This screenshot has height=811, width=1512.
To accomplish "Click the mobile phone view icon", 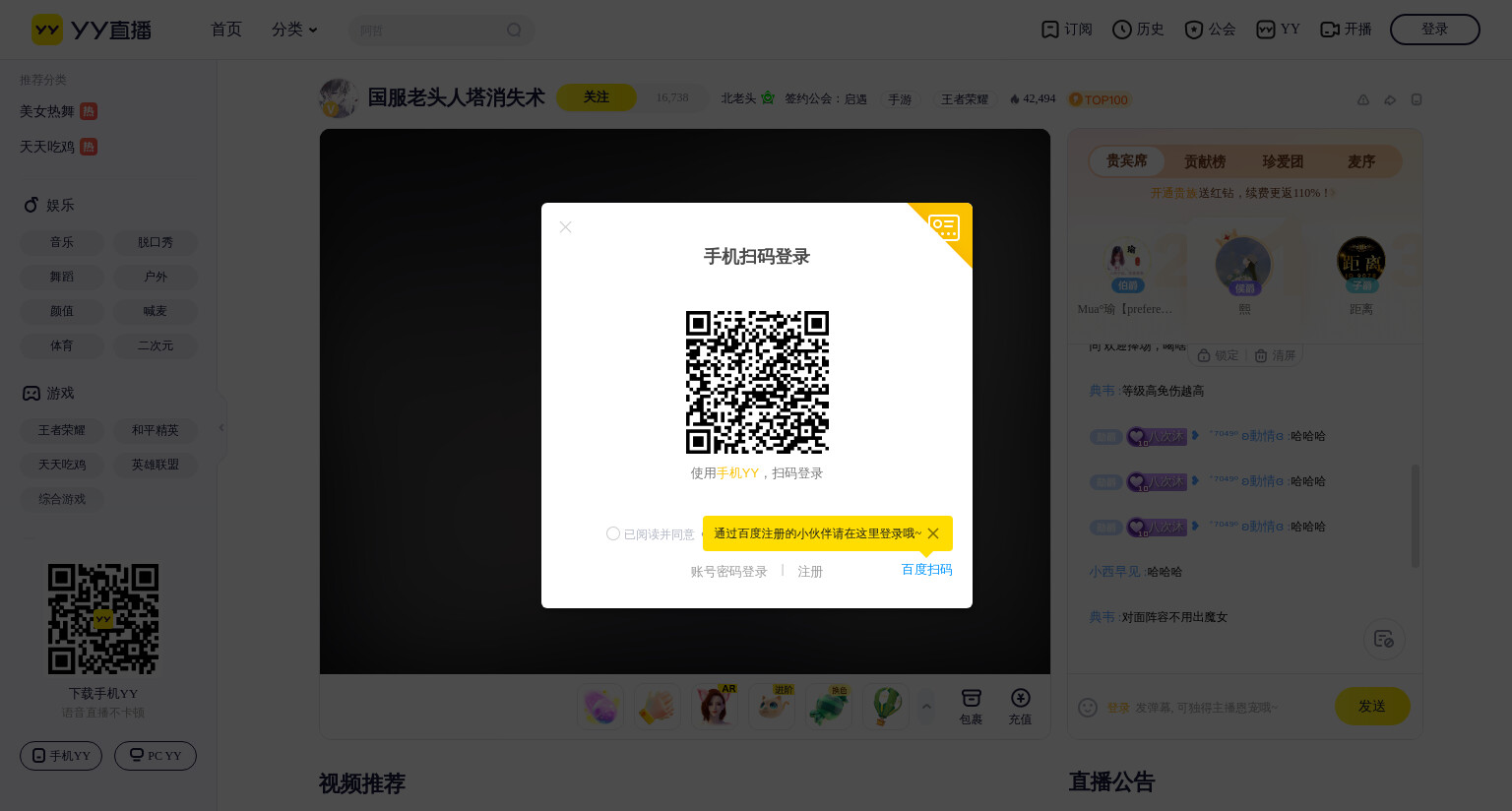I will coord(1417,99).
